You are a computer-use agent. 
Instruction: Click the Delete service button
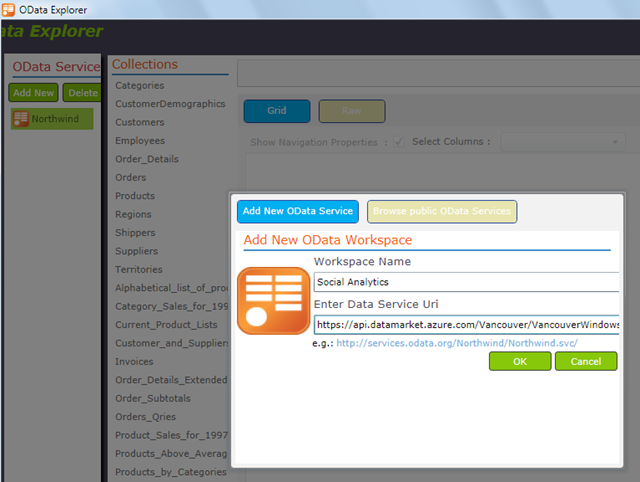(82, 93)
